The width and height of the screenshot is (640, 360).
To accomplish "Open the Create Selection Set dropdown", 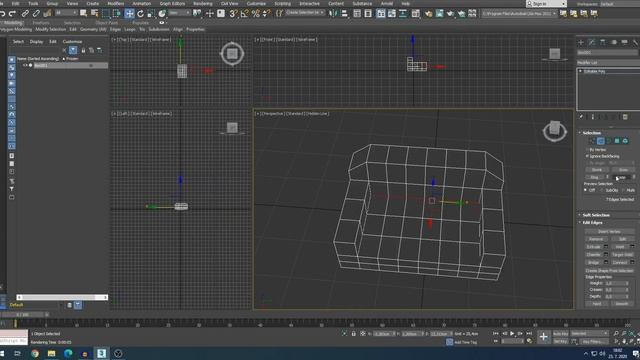I will (x=304, y=13).
